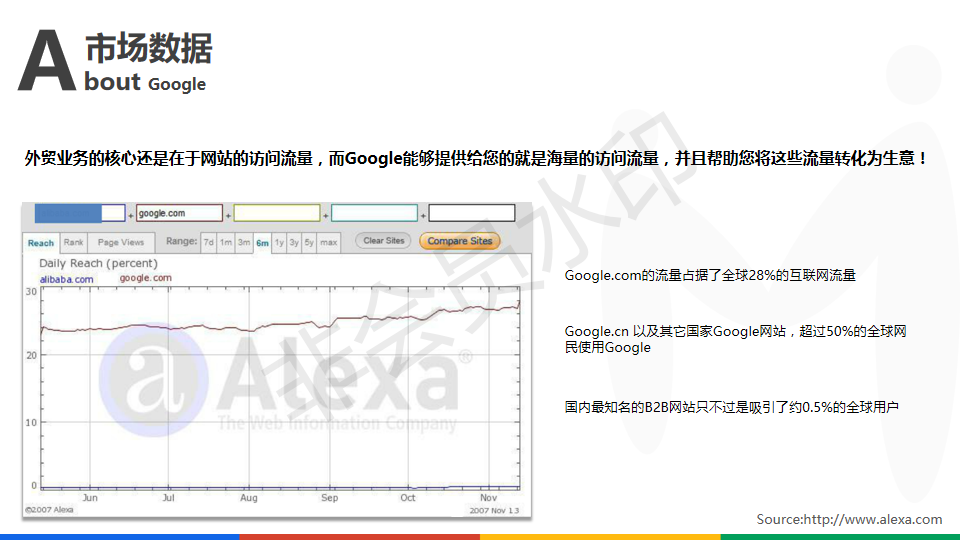
Task: Set range to 1m
Action: pos(226,242)
